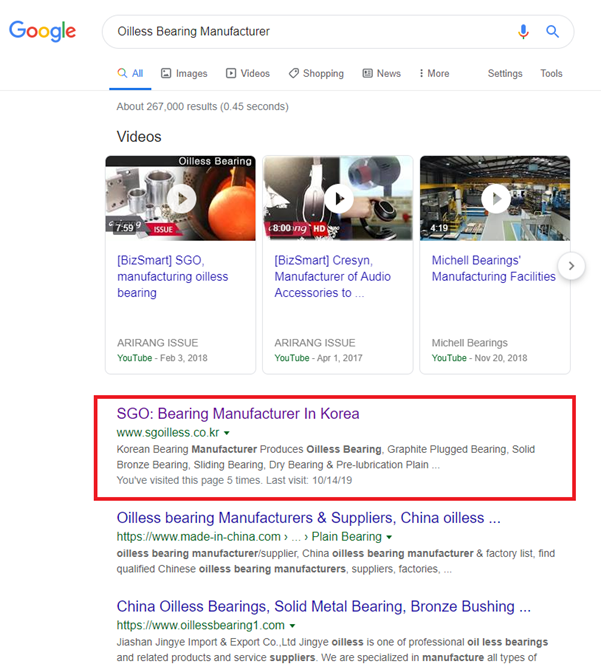Play the Michell Bearings facilities video thumbnail
The height and width of the screenshot is (664, 602).
(495, 198)
